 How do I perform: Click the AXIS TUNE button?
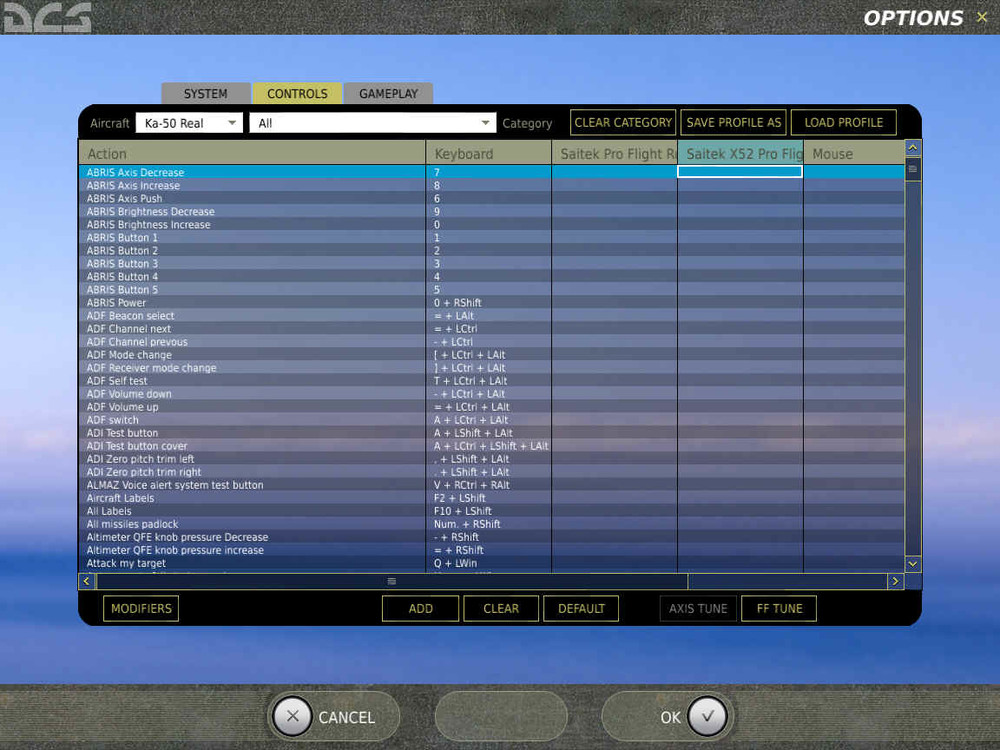[698, 608]
